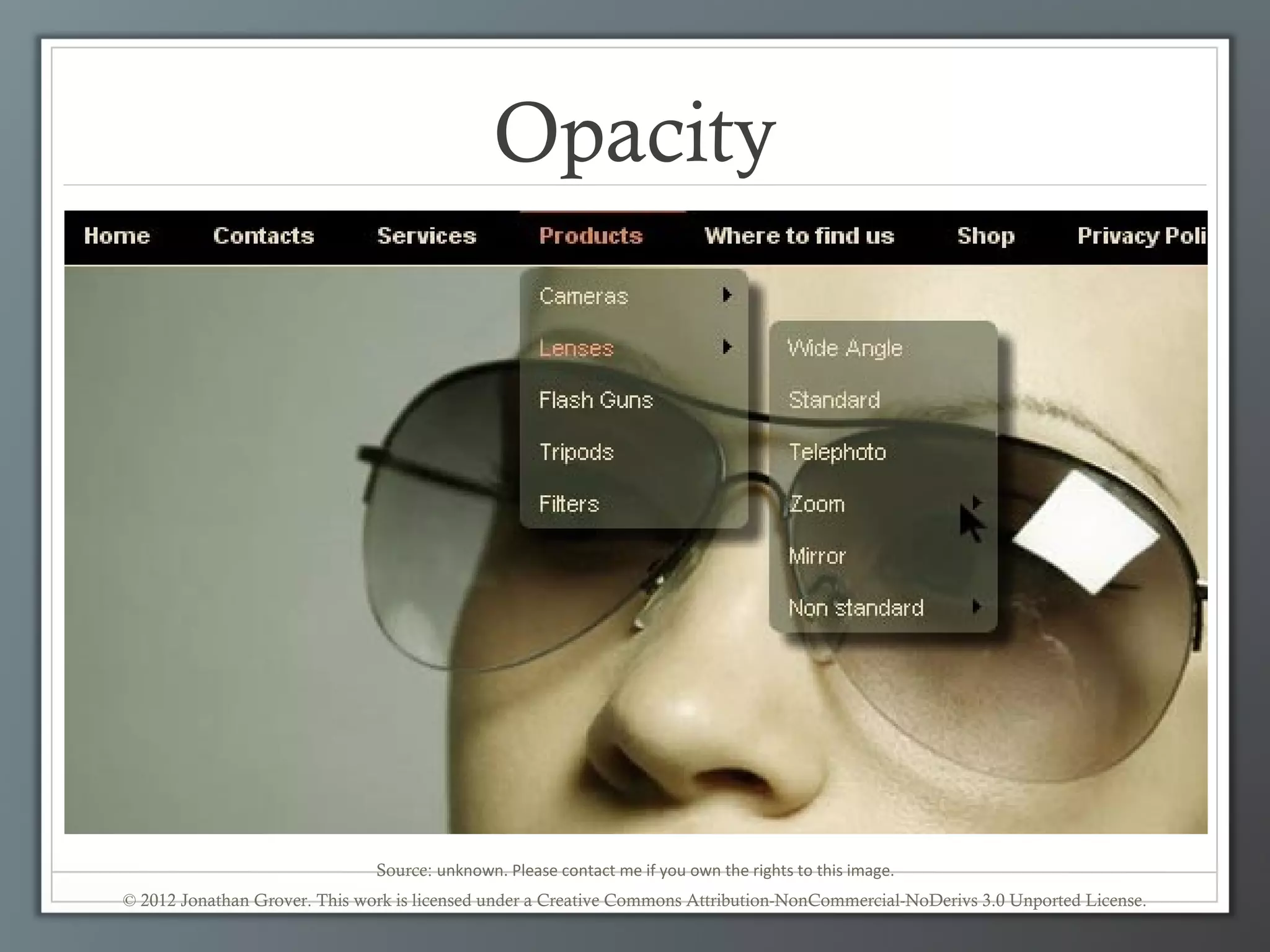1270x952 pixels.
Task: Click the Privacy Policy nav item
Action: pyautogui.click(x=1141, y=236)
